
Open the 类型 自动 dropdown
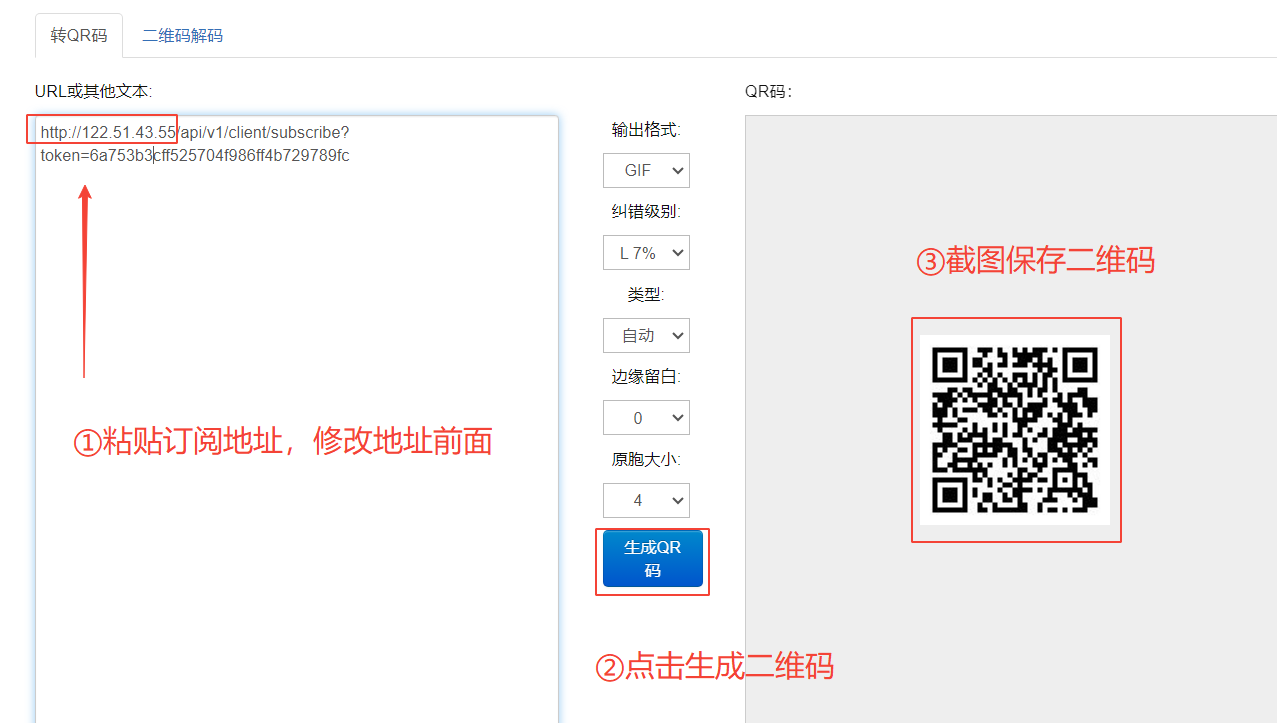tap(646, 335)
